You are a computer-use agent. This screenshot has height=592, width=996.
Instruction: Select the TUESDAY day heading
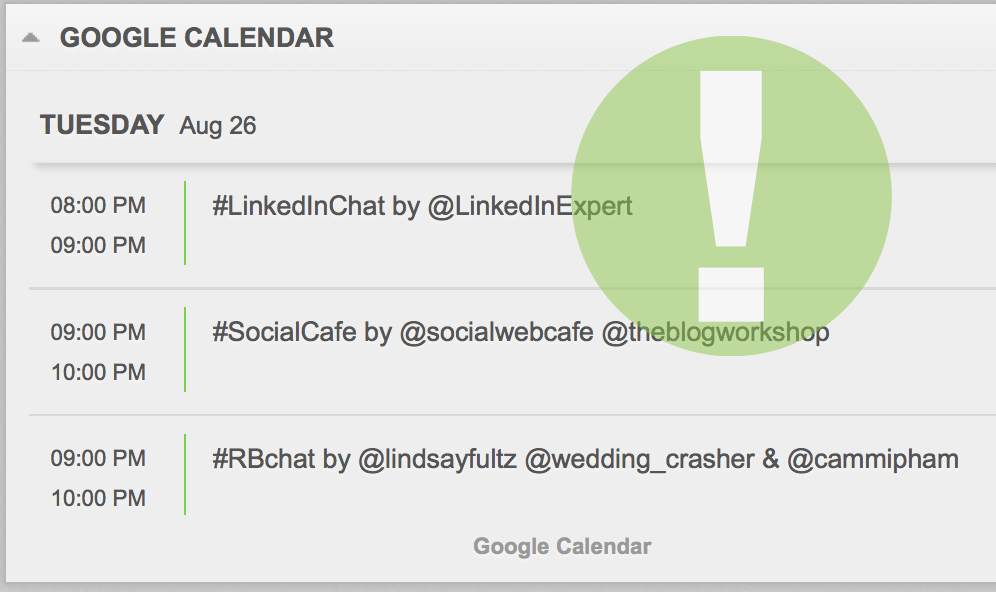(x=101, y=125)
